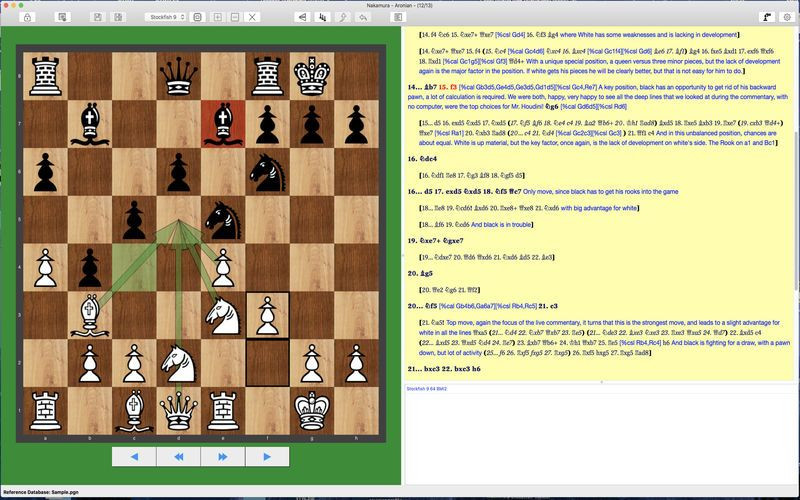The image size is (800, 500).
Task: Select the black king on g8
Action: pyautogui.click(x=312, y=77)
